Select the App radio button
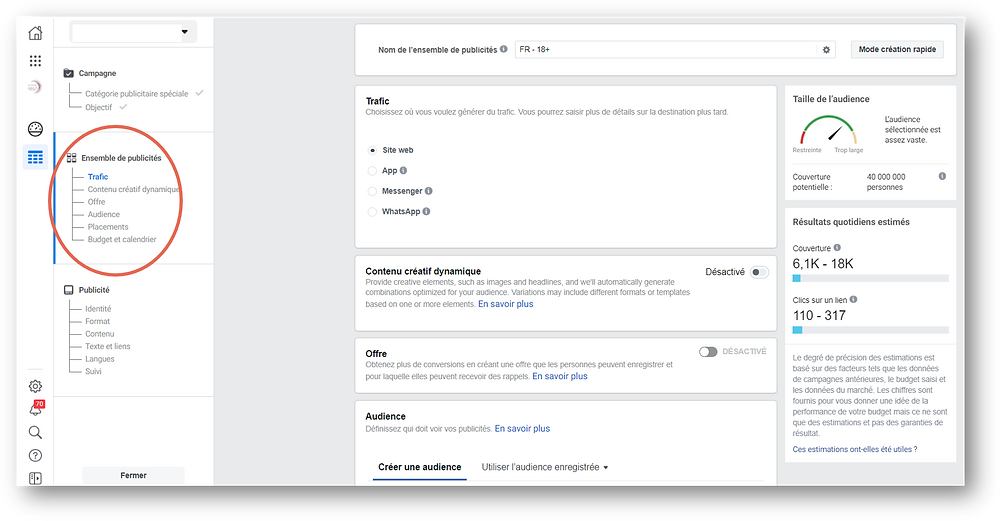 click(x=372, y=171)
